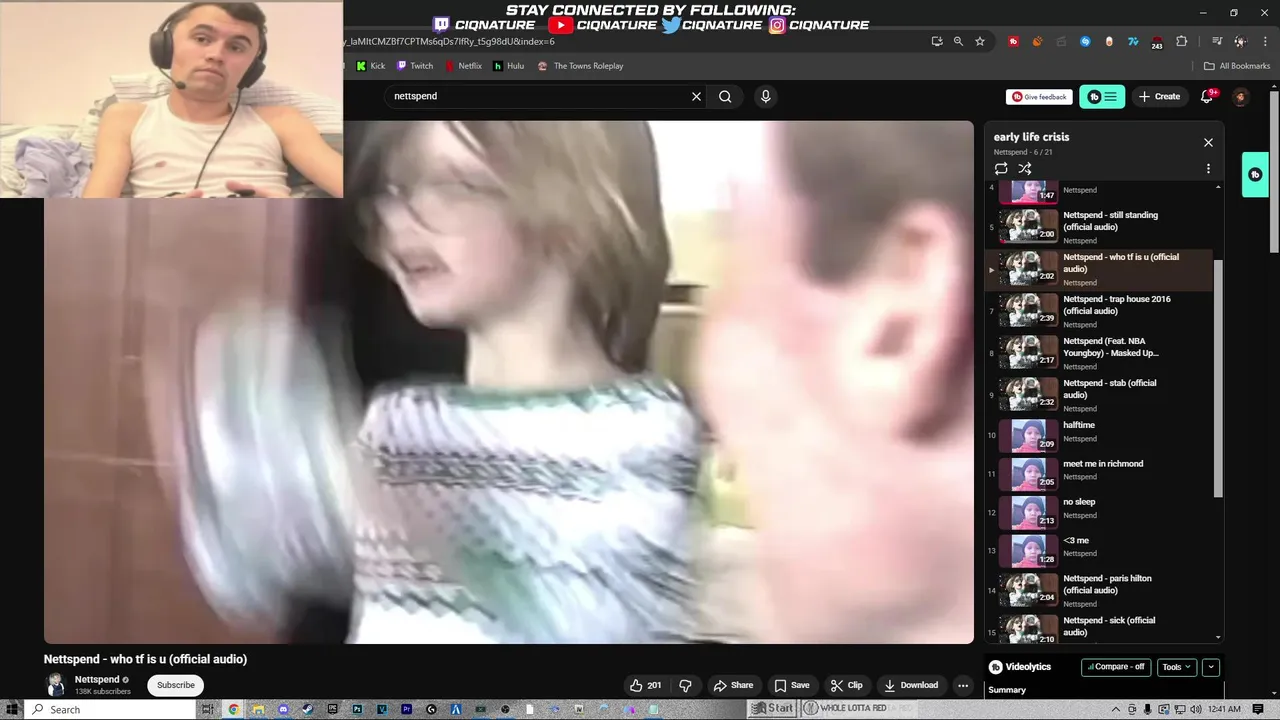Play 'Nettspend - still standing' from playlist
Viewport: 1280px width, 720px height.
coord(1098,227)
